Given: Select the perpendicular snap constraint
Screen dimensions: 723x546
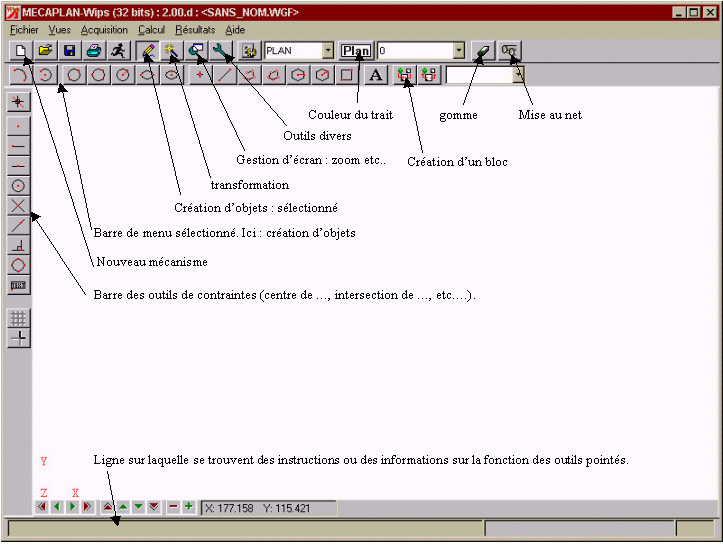Looking at the screenshot, I should click(x=18, y=245).
